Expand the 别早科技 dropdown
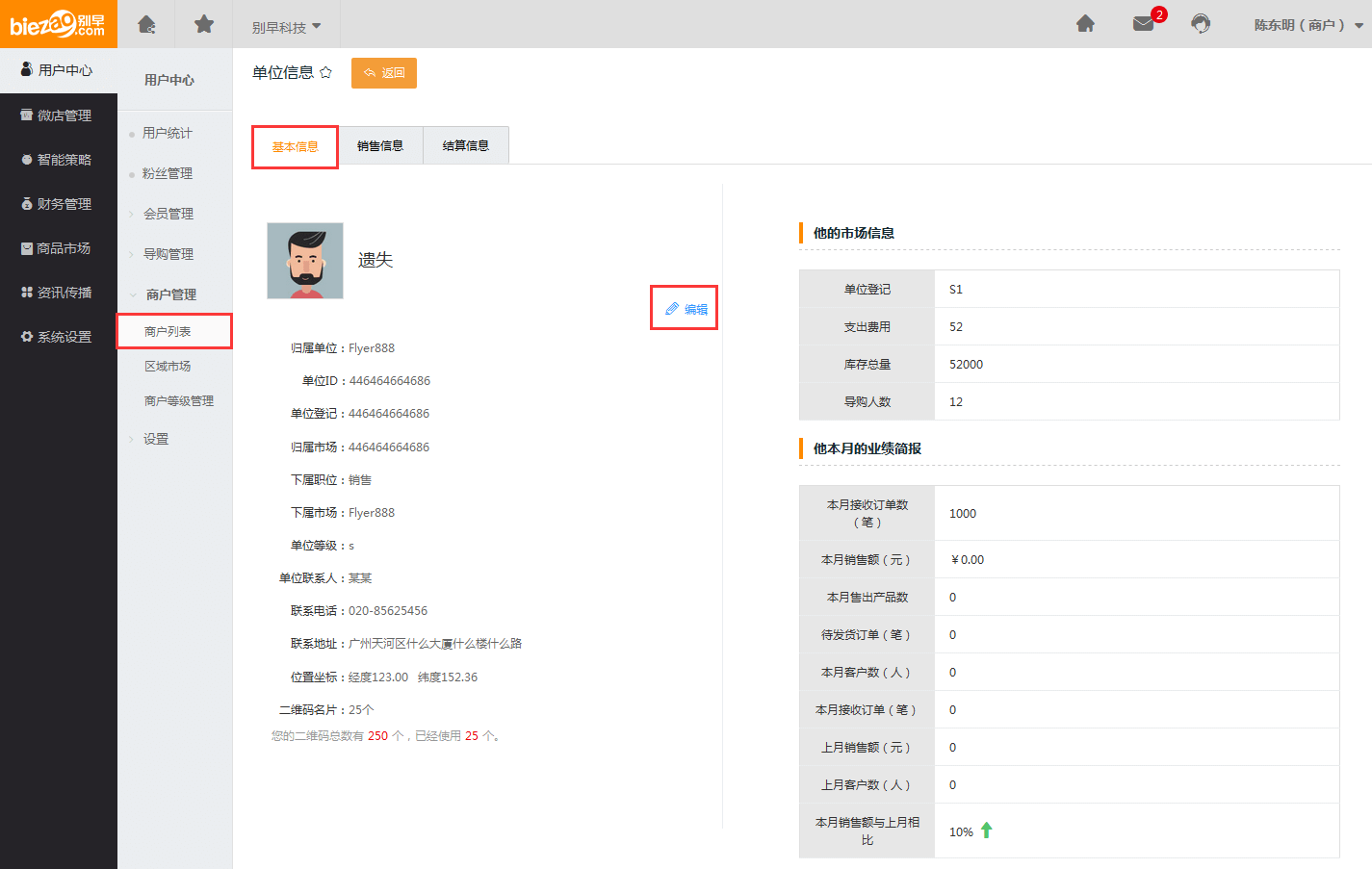The height and width of the screenshot is (869, 1372). coord(286,27)
